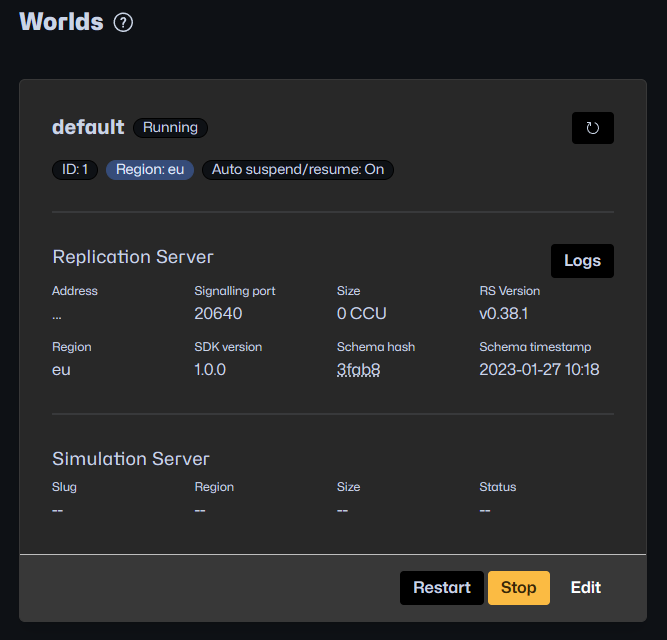Click the signalling port value 20640

point(218,314)
